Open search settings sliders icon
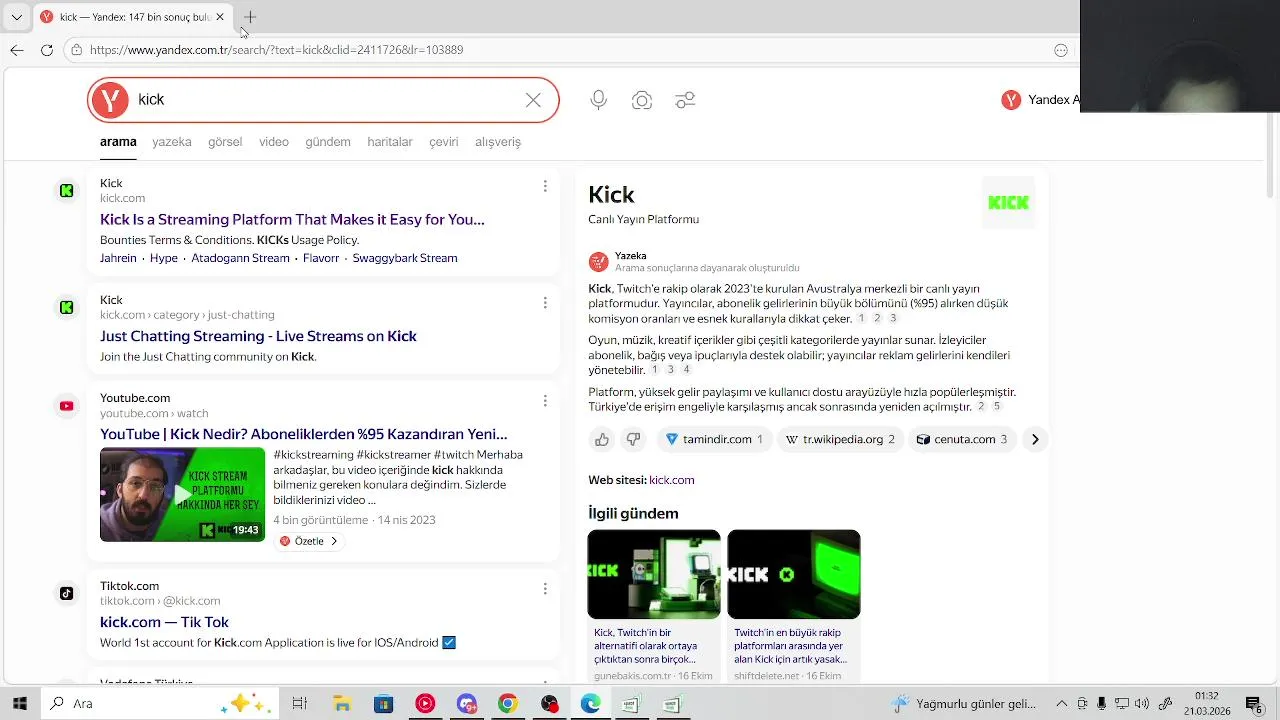Viewport: 1280px width, 720px height. click(685, 100)
